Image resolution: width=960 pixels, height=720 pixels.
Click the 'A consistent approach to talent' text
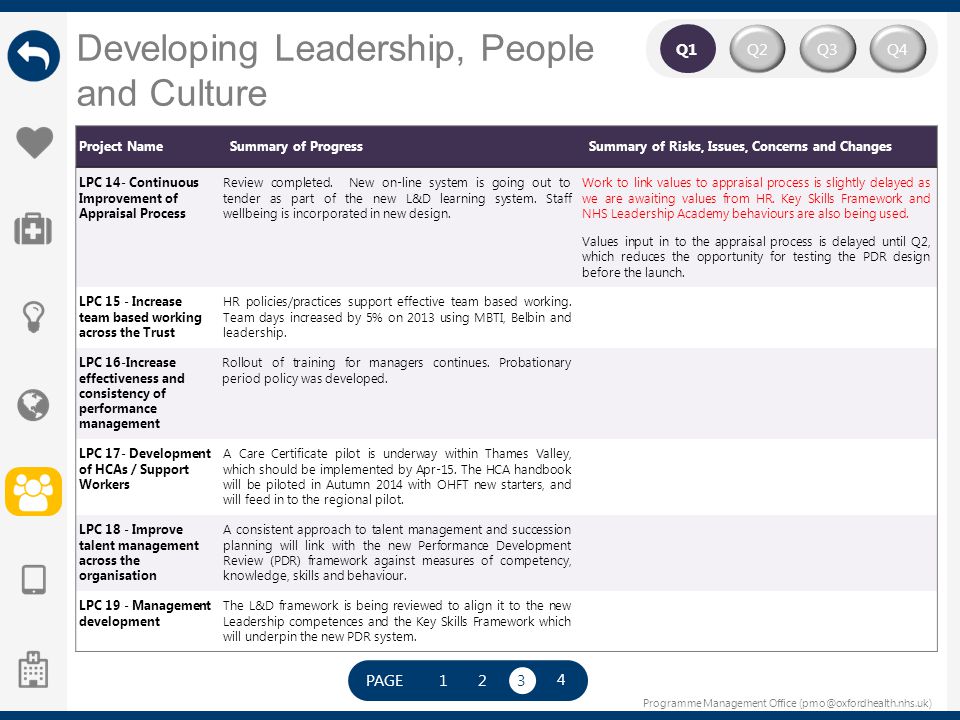397,552
